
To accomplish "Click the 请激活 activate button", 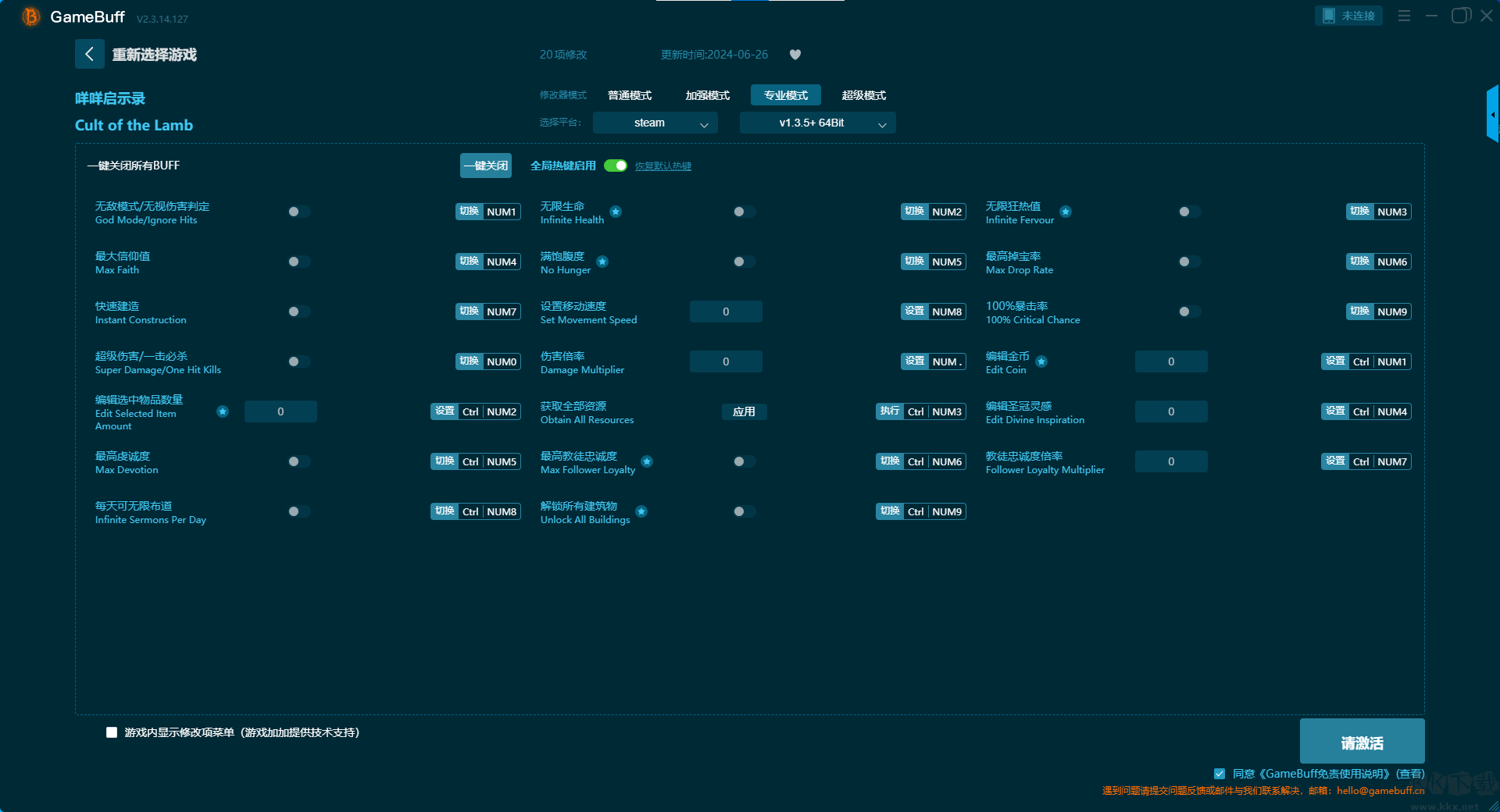I will (1362, 742).
